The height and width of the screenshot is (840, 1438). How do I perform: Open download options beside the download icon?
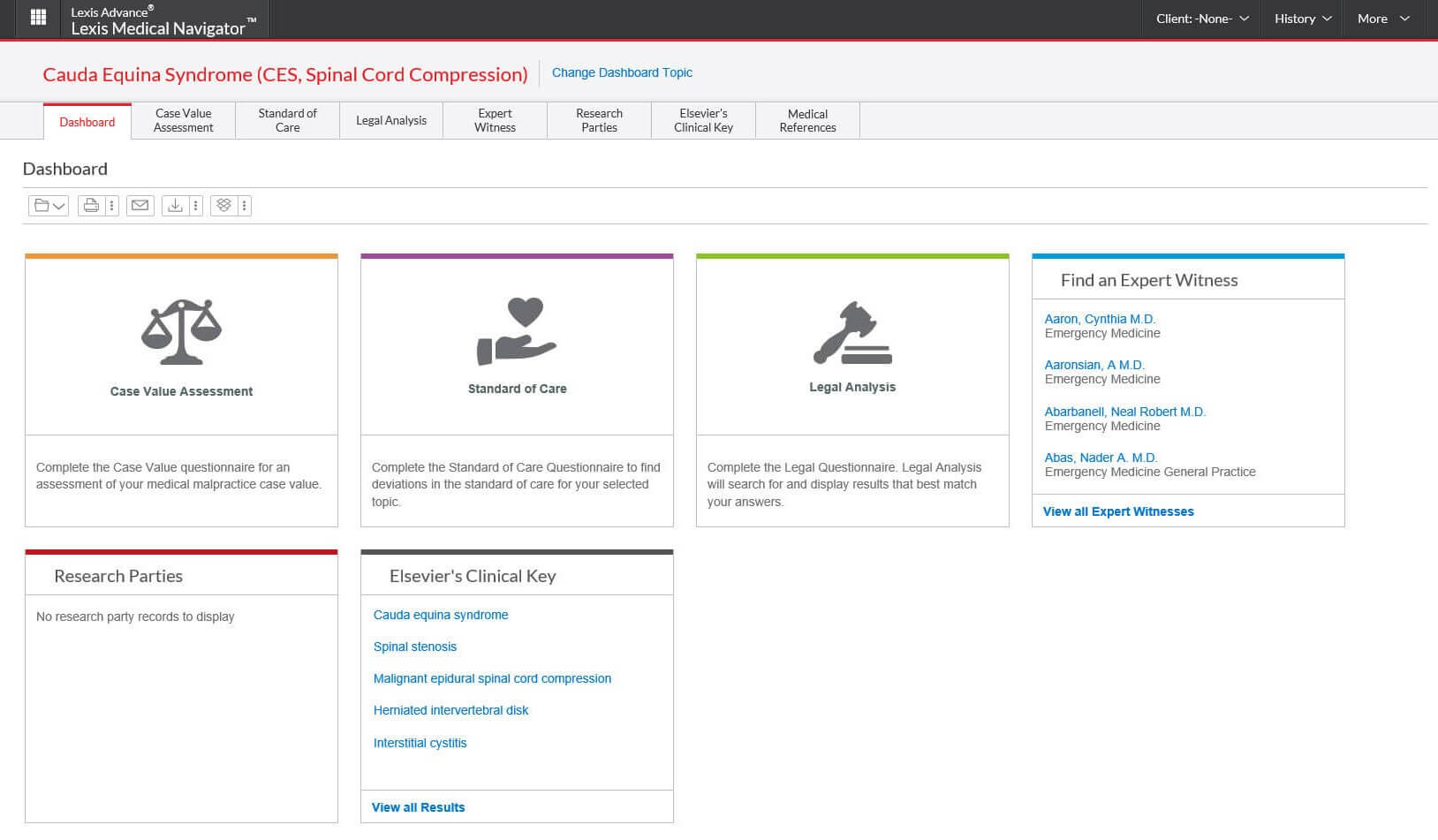[196, 206]
